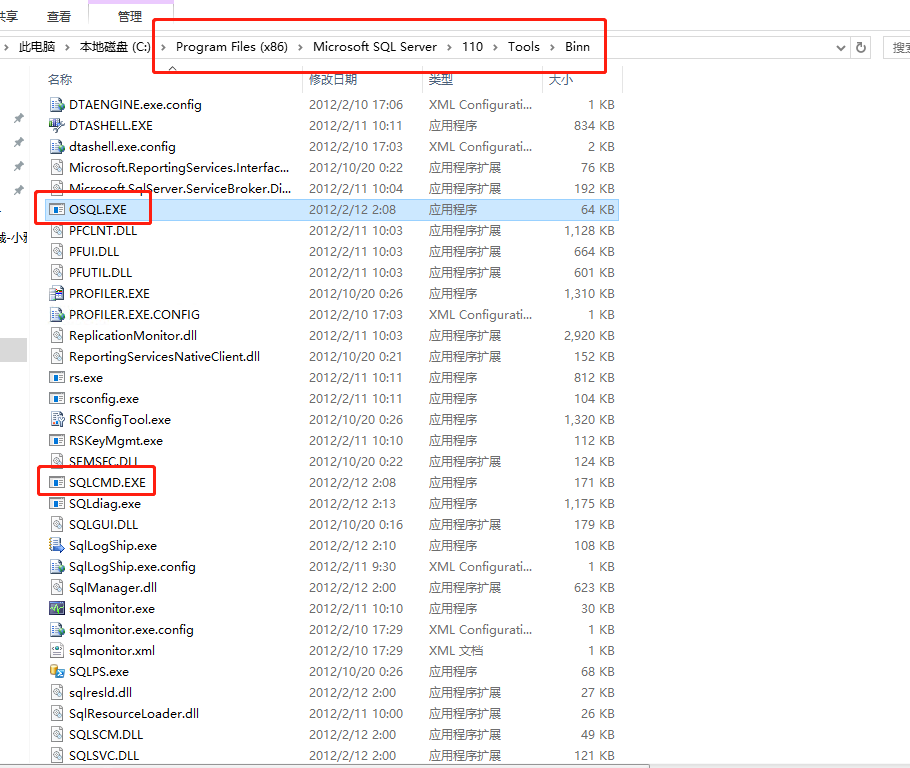Expand the chevron after Tools in path

point(553,47)
